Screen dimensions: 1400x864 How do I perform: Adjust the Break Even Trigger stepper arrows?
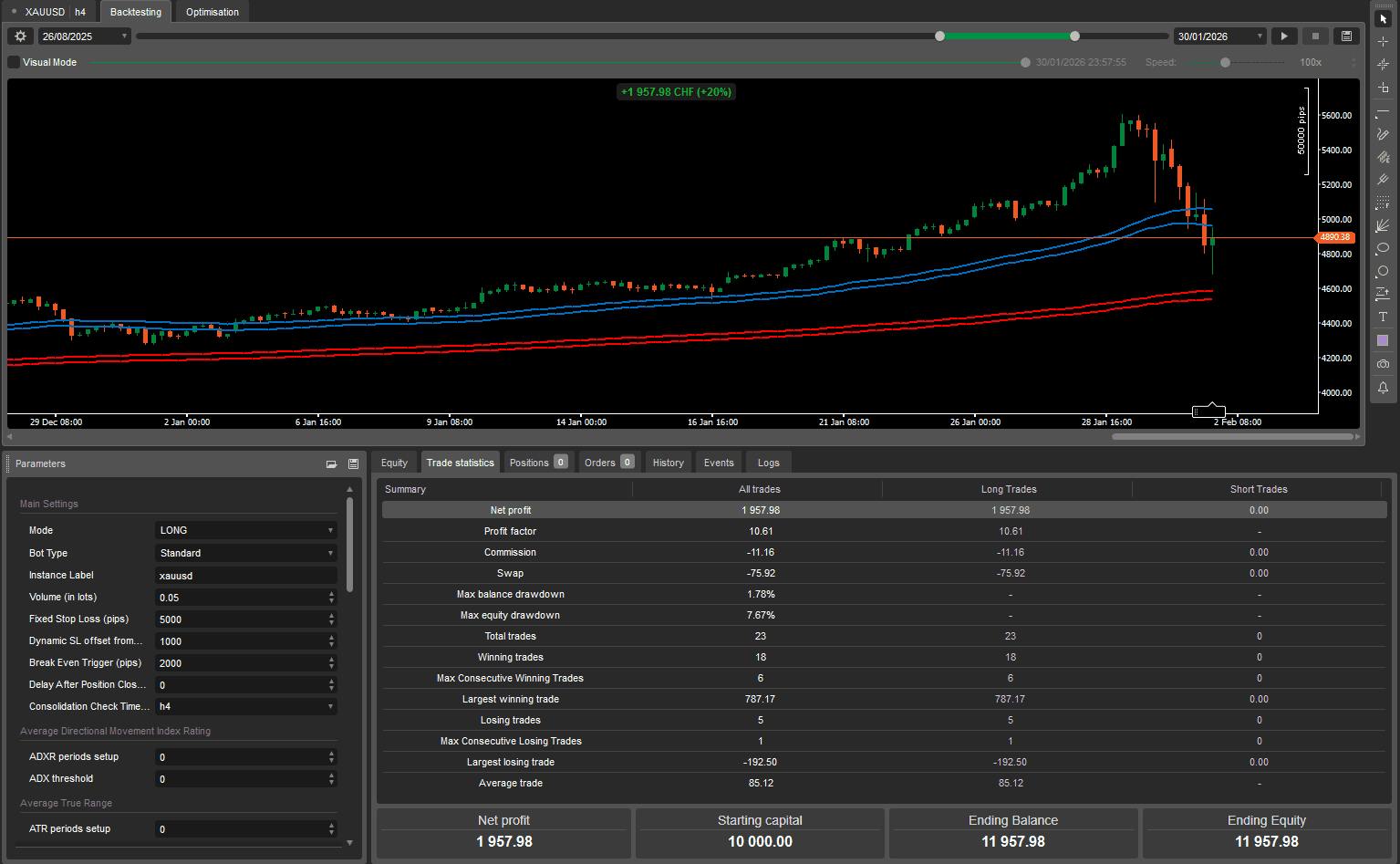(331, 663)
